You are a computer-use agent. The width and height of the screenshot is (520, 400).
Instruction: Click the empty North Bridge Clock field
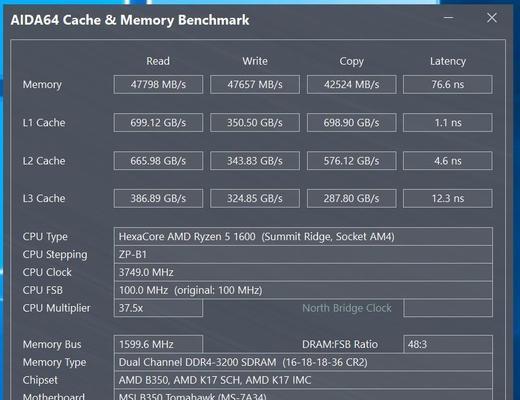[448, 308]
